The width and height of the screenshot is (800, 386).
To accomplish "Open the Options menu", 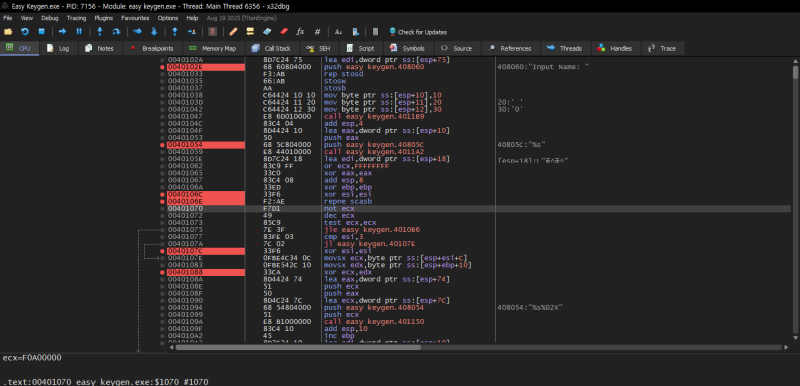I will (168, 18).
